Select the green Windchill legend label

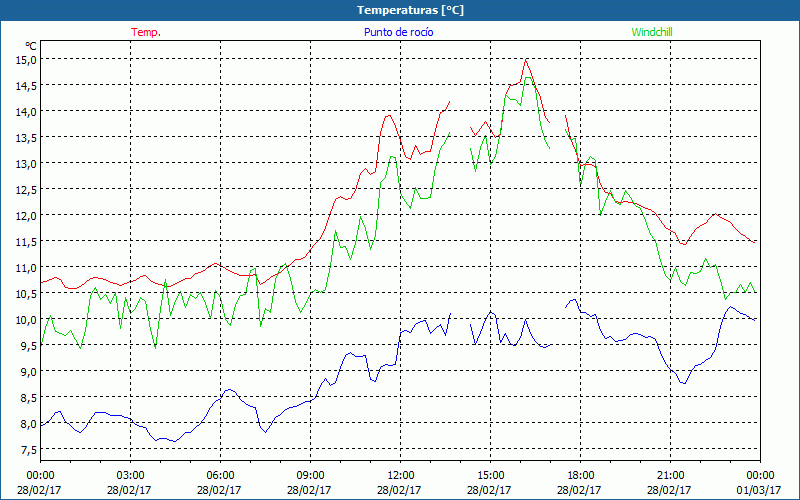[652, 32]
